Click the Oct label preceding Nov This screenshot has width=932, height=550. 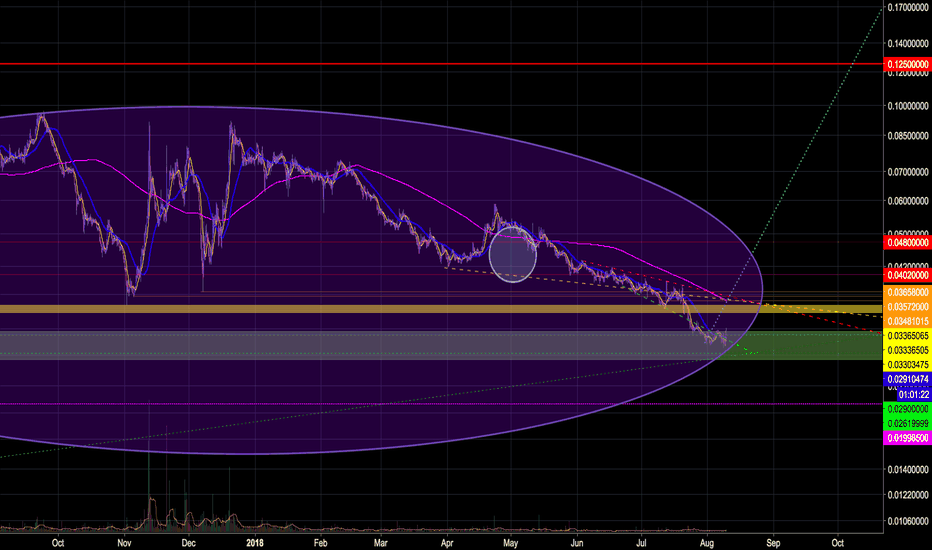[58, 543]
